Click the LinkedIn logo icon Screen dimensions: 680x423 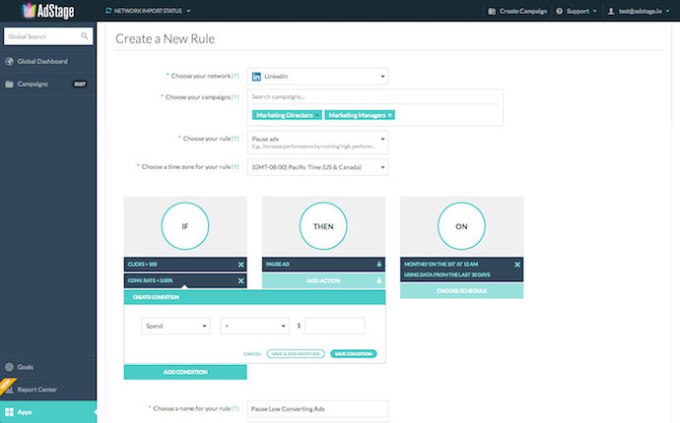point(256,76)
